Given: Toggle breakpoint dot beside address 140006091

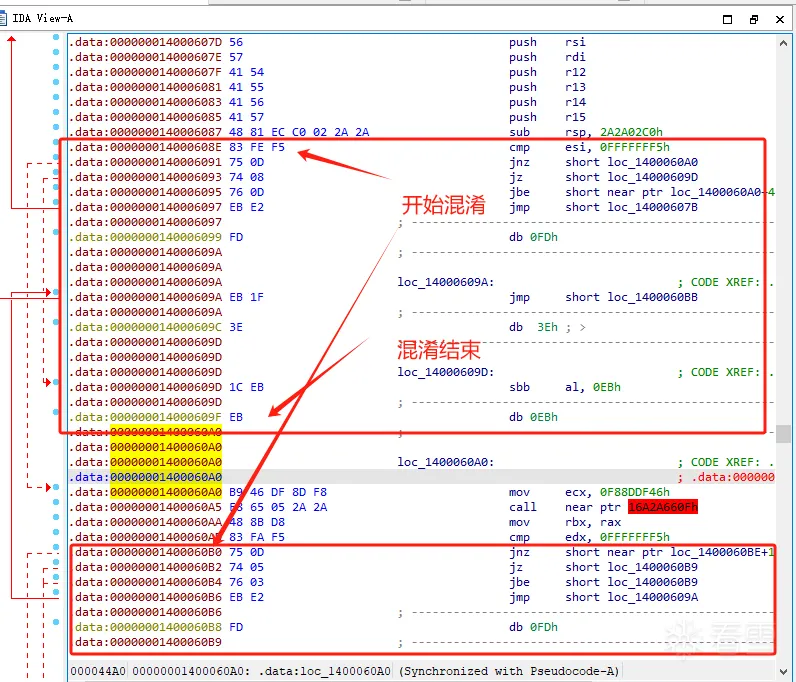Looking at the screenshot, I should (x=56, y=157).
